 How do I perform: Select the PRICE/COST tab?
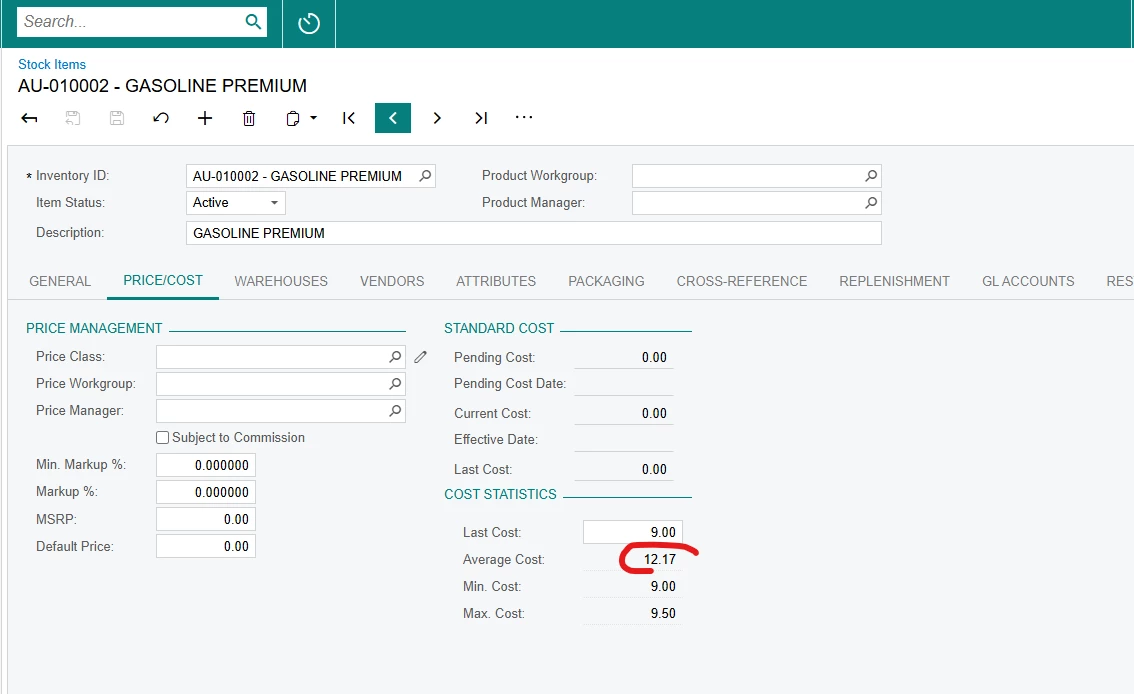tap(163, 280)
